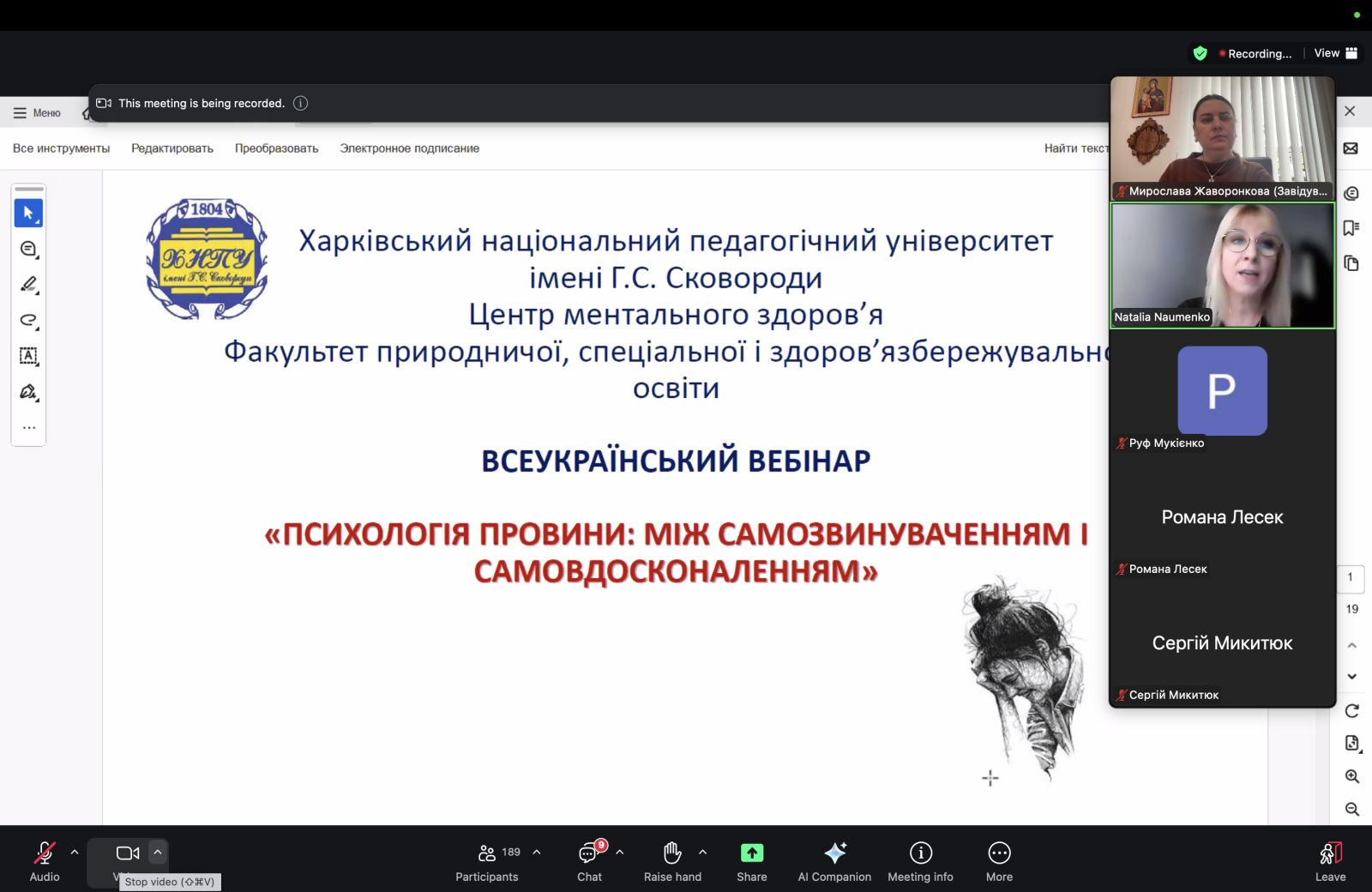The width and height of the screenshot is (1372, 892).
Task: Select the arrow selection tool
Action: (28, 213)
